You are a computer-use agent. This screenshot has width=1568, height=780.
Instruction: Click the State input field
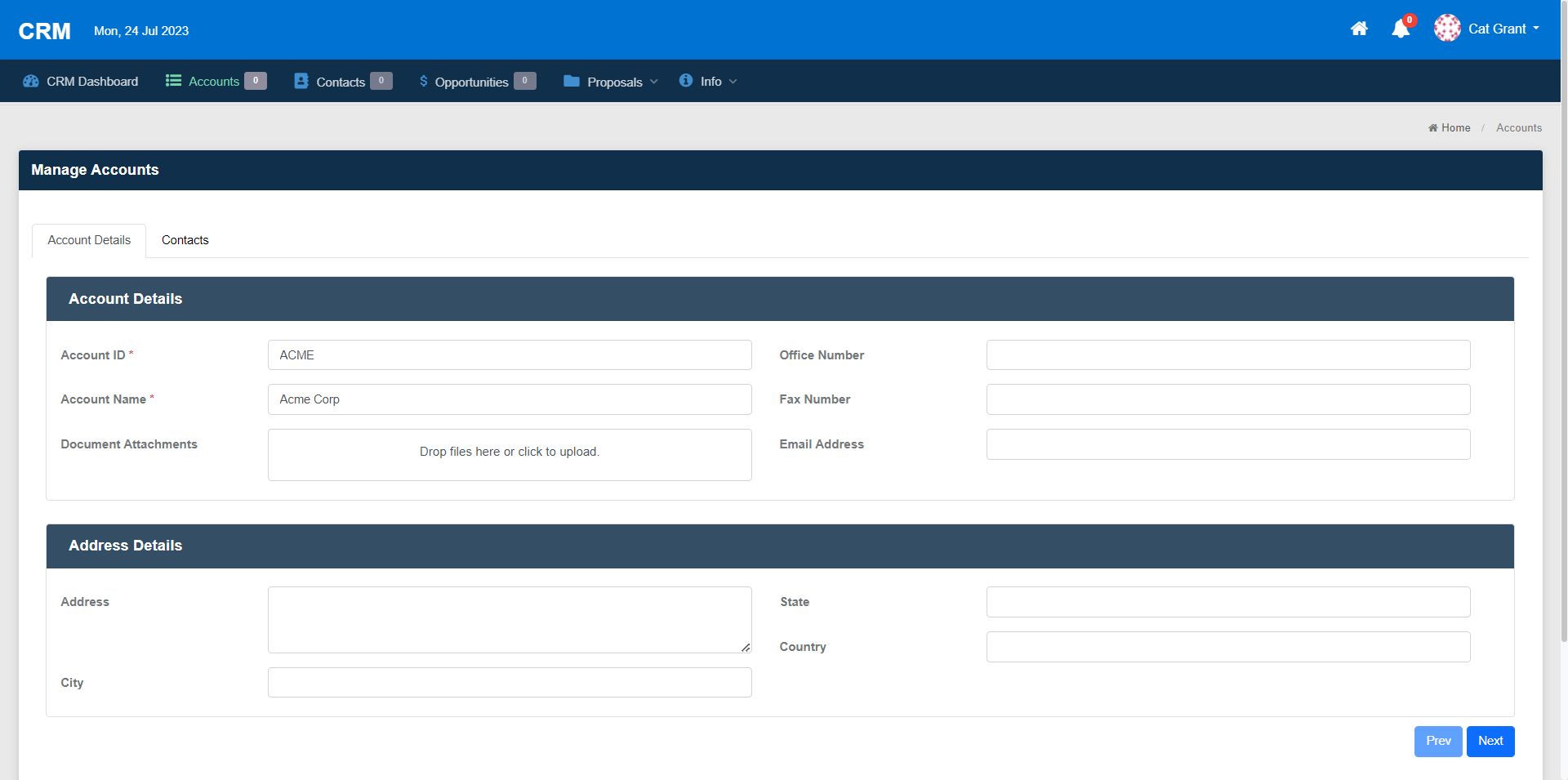click(x=1228, y=602)
